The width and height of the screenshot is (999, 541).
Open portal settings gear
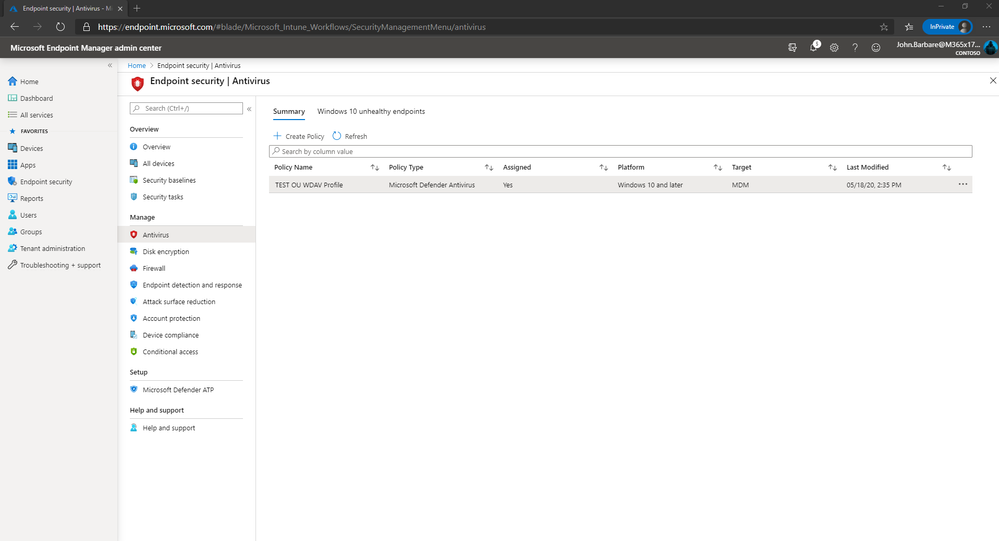click(x=834, y=48)
